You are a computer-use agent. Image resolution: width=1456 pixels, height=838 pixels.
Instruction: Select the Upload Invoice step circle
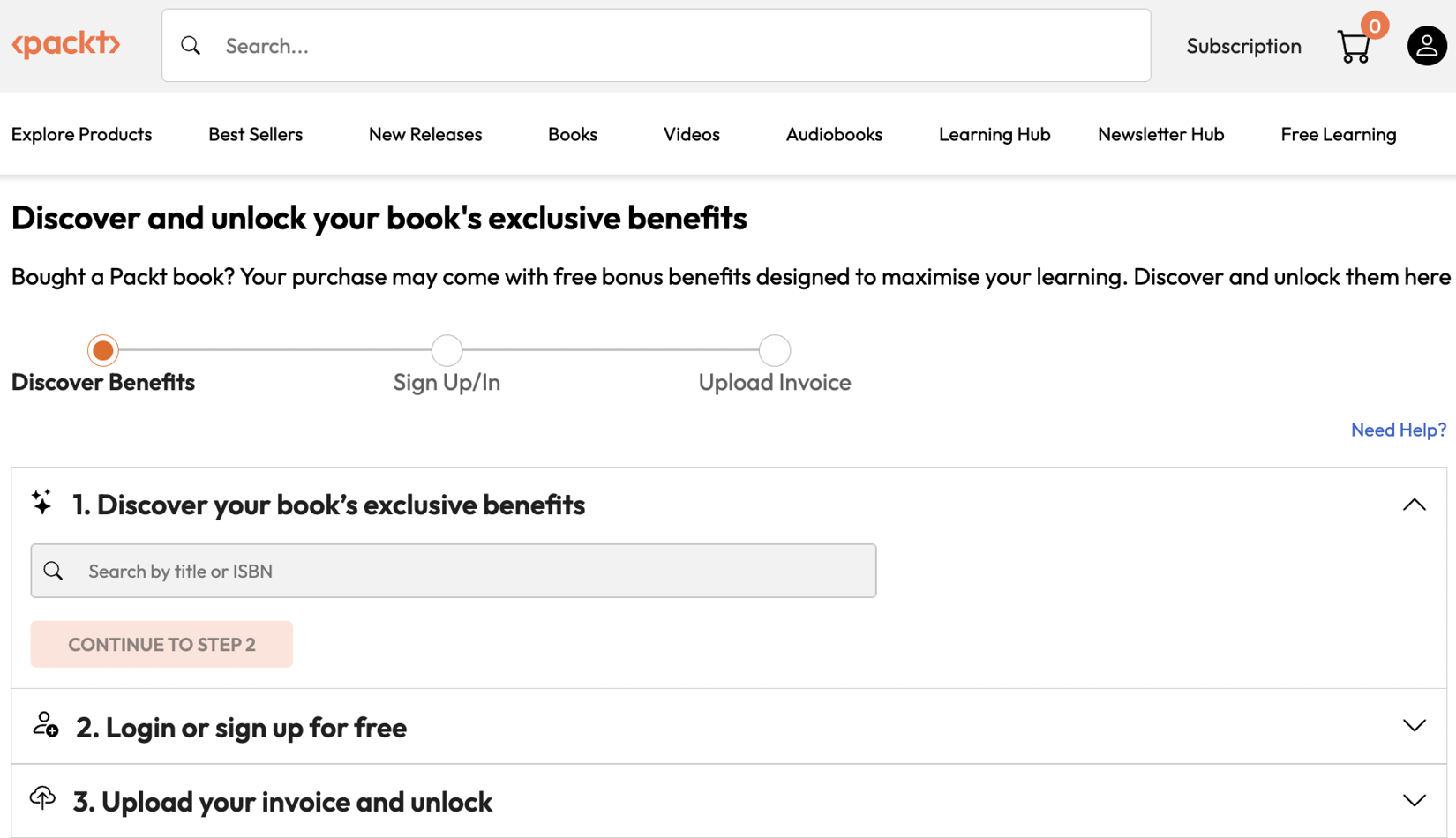(x=774, y=350)
